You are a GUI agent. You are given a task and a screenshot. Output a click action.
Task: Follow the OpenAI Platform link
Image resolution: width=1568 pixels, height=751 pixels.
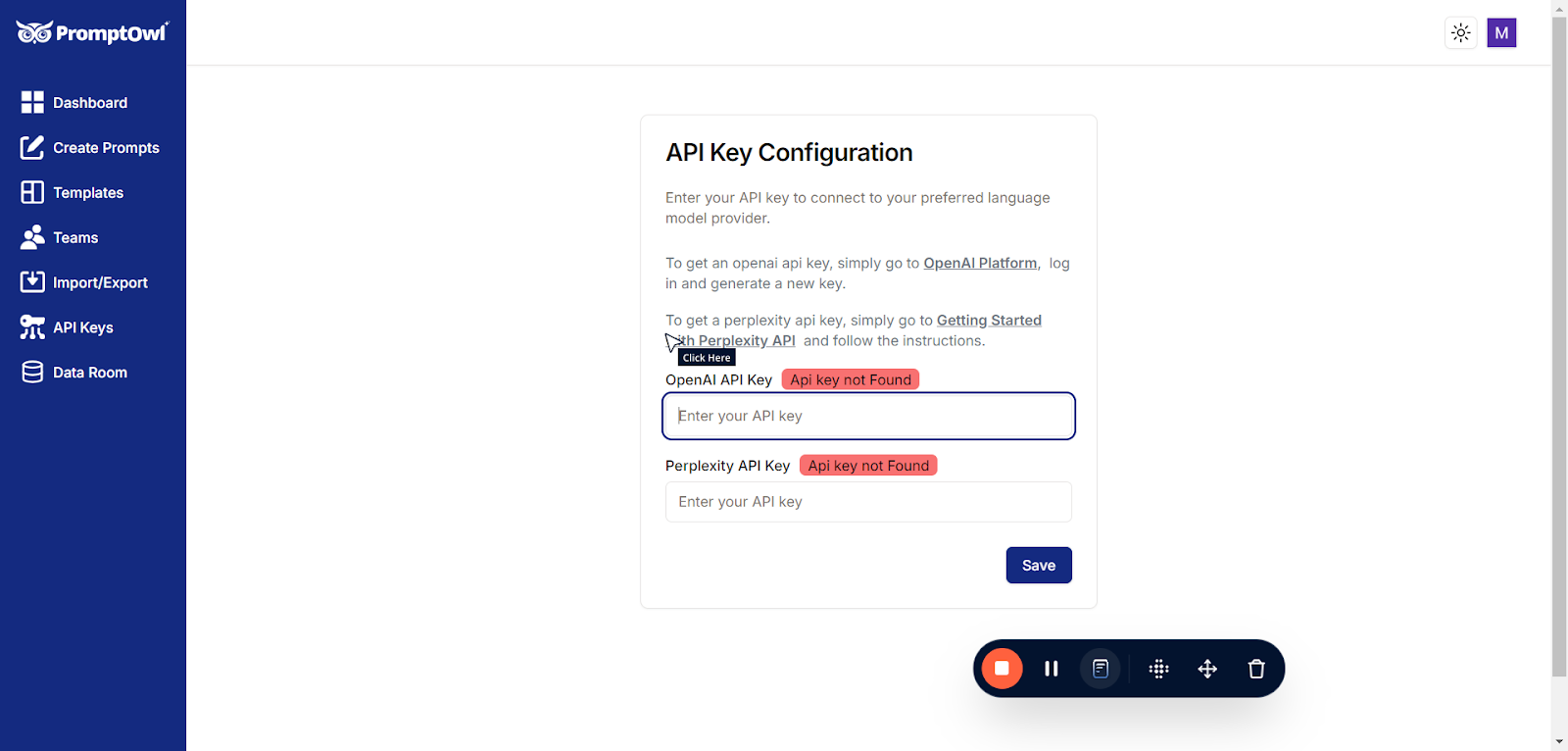(980, 264)
